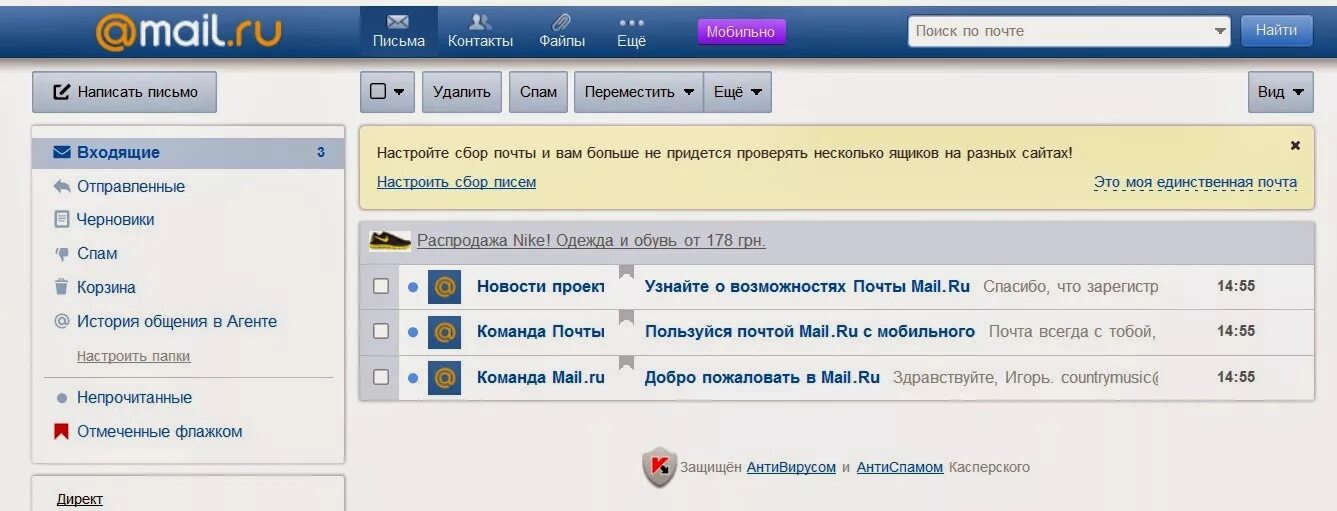Open the Файлы tab
This screenshot has width=1337, height=511.
coord(562,31)
